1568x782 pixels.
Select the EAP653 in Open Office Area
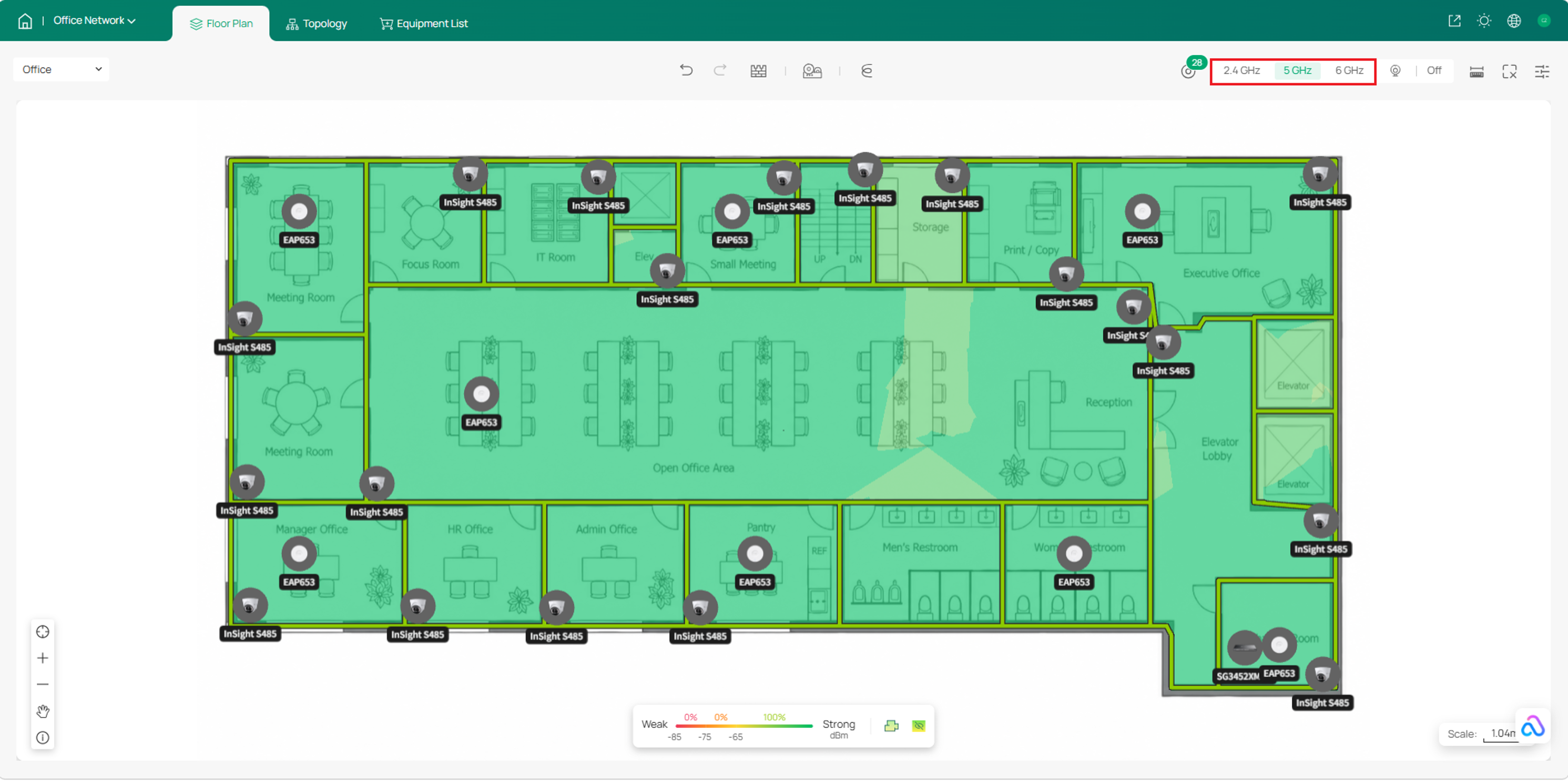(x=481, y=394)
